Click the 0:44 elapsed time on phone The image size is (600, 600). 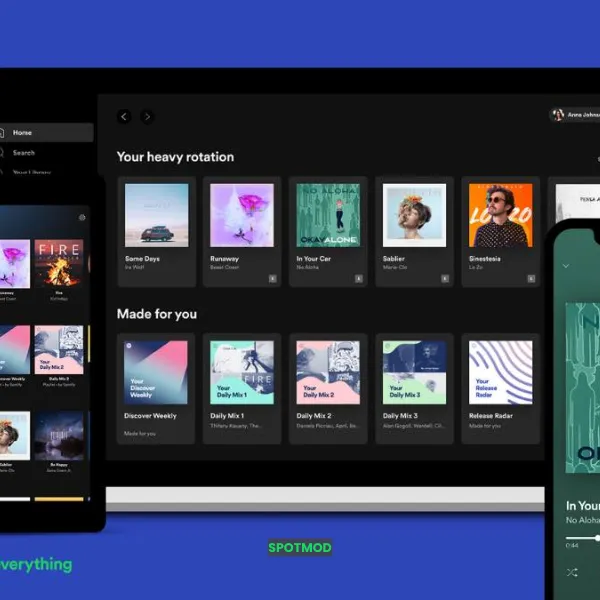[x=572, y=545]
